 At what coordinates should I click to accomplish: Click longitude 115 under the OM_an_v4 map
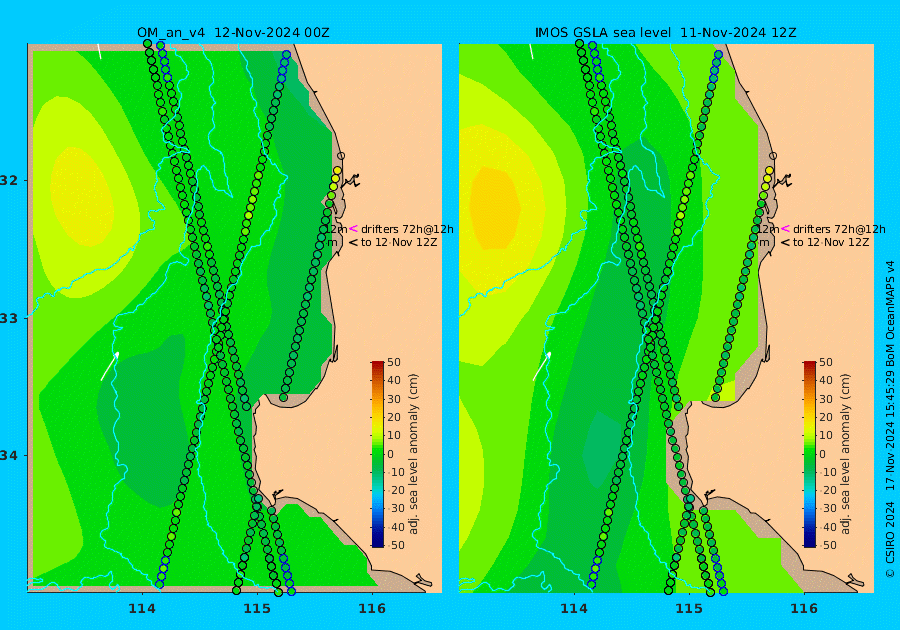(257, 609)
